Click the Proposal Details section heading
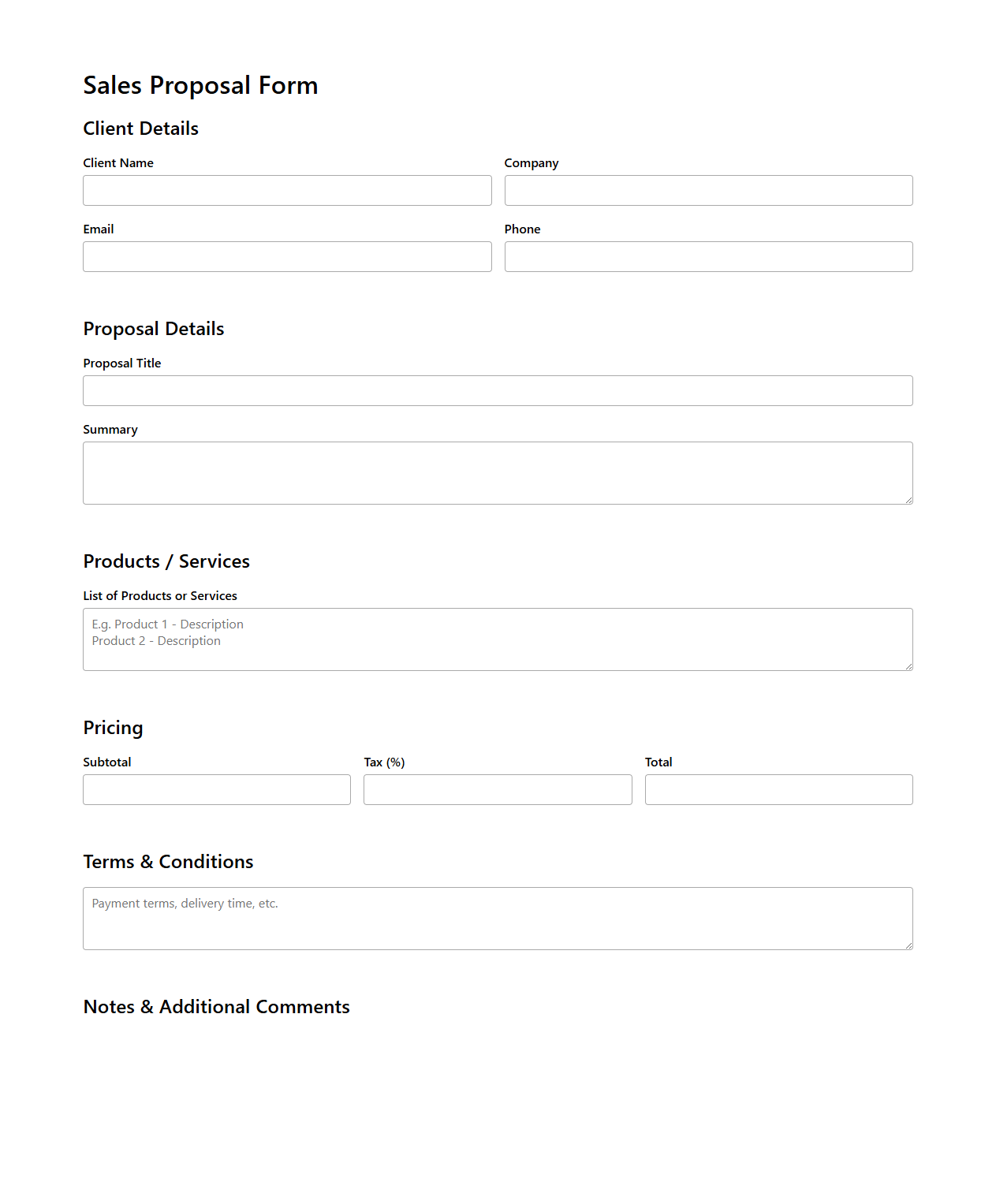 [154, 329]
